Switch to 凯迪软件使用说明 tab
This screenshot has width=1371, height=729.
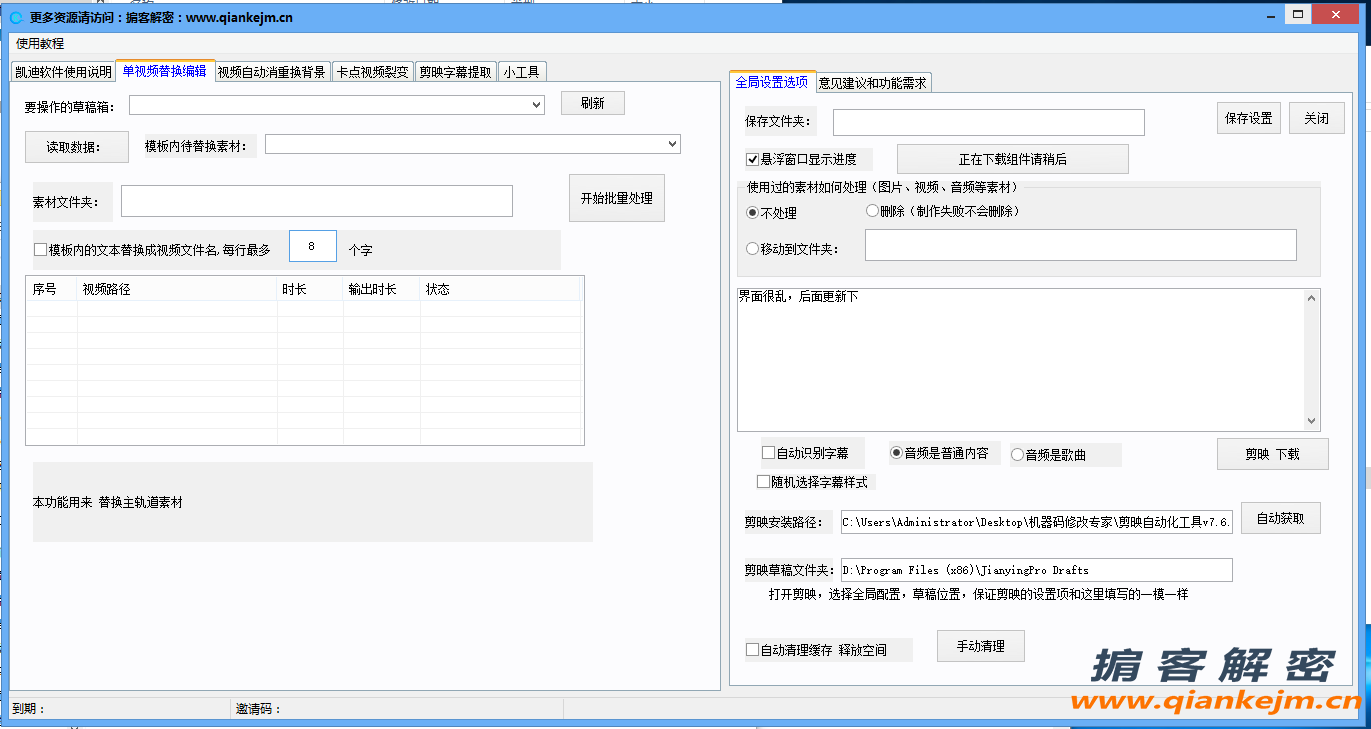(x=63, y=72)
